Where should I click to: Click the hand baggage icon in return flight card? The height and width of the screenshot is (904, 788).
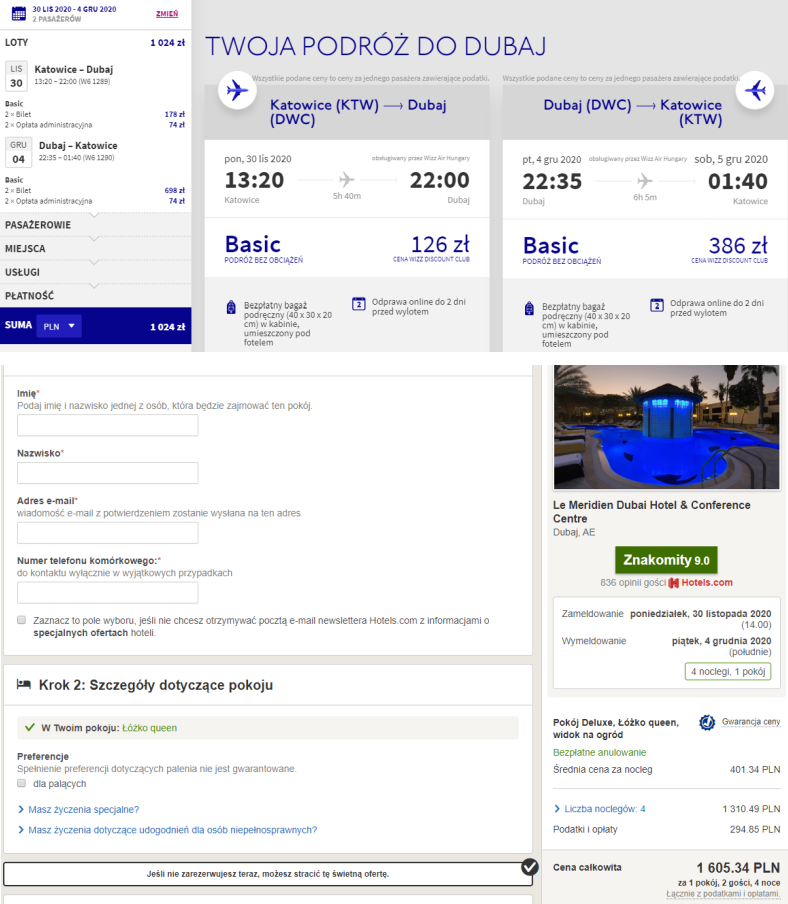click(529, 308)
